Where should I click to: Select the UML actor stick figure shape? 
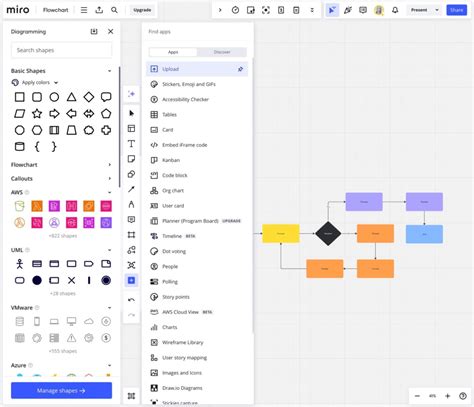click(20, 264)
